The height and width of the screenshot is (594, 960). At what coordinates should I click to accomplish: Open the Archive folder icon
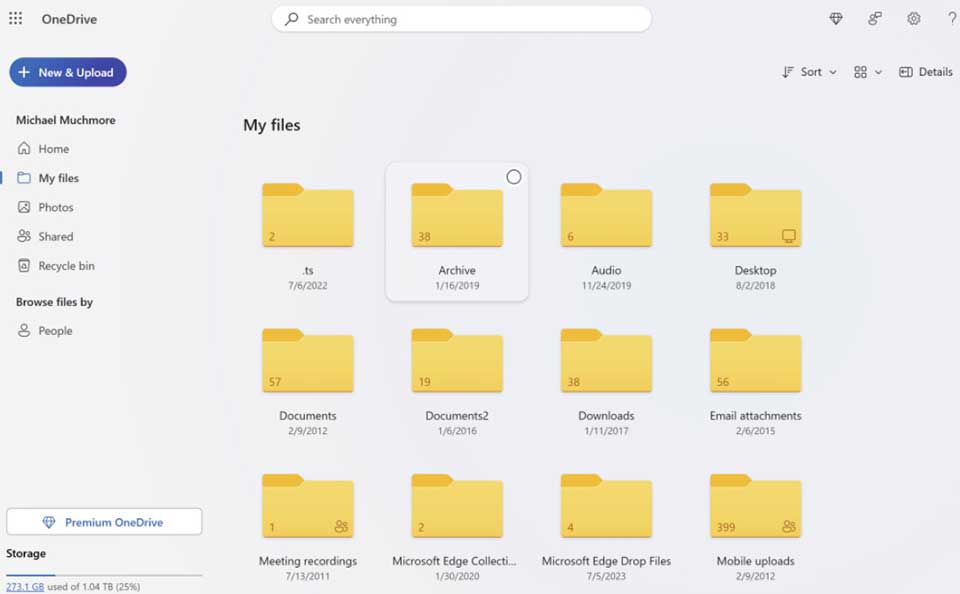[457, 215]
